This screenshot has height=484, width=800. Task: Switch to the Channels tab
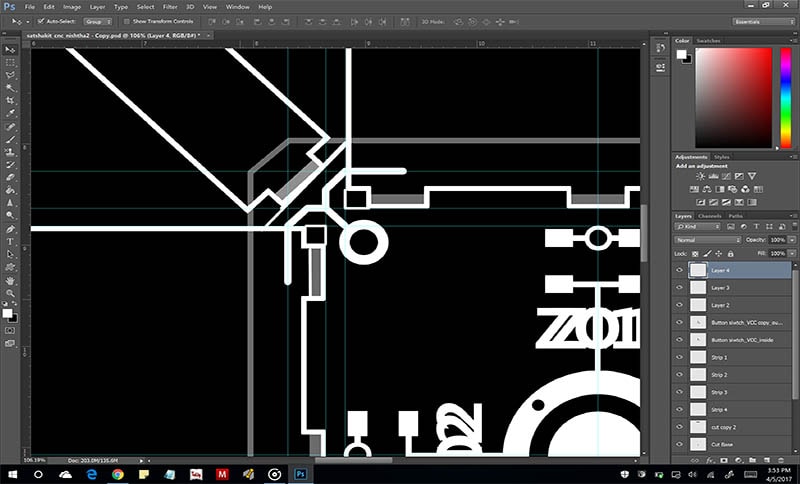pos(710,216)
